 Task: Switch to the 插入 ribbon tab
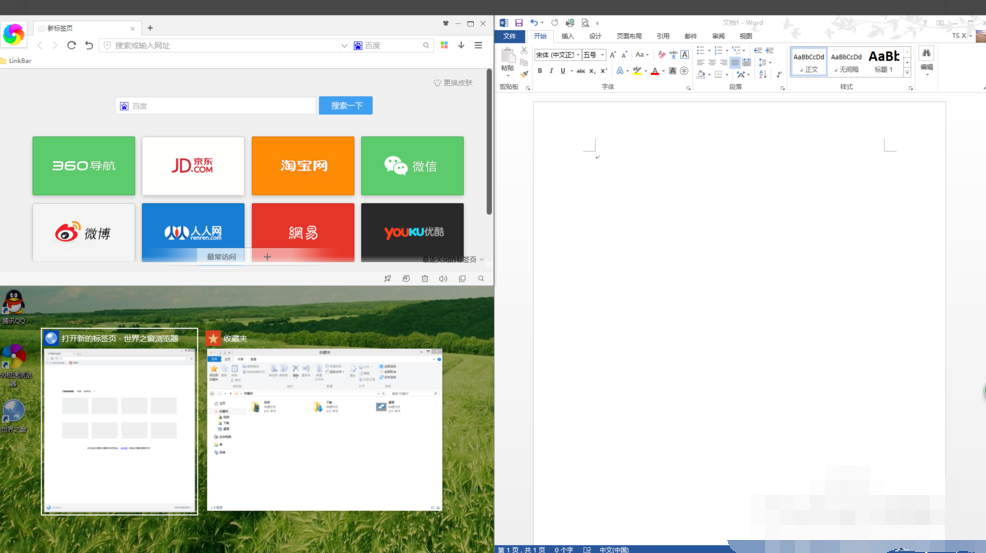point(567,36)
